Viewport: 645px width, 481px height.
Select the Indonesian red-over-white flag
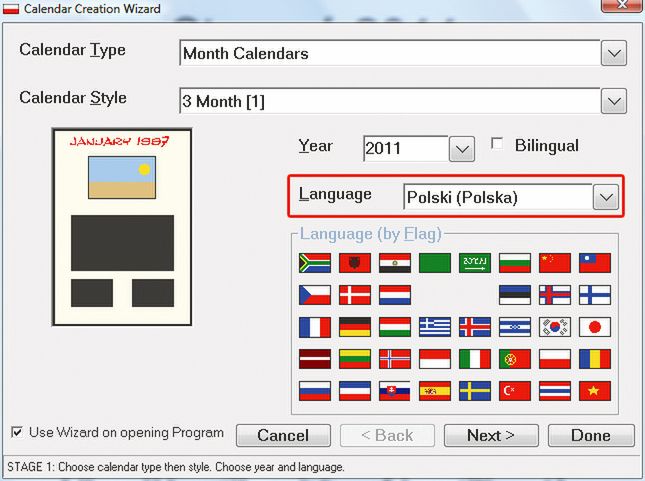pyautogui.click(x=435, y=359)
